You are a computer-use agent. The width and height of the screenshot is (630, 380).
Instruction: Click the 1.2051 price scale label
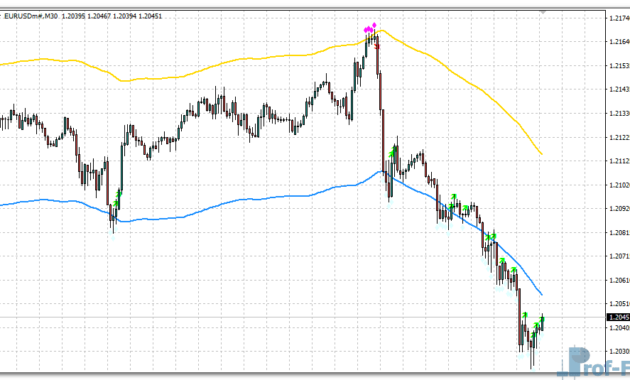tap(619, 304)
